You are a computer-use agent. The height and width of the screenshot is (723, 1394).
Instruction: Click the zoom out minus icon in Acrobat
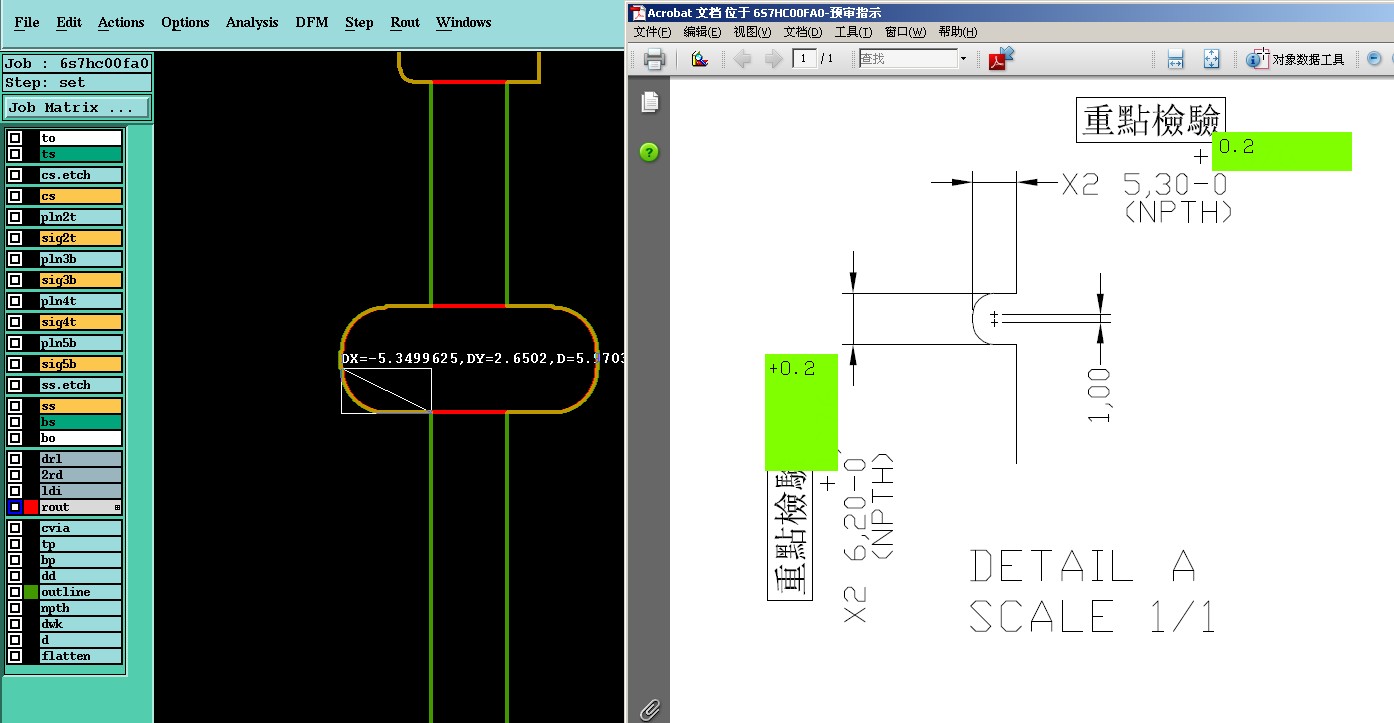click(1374, 59)
